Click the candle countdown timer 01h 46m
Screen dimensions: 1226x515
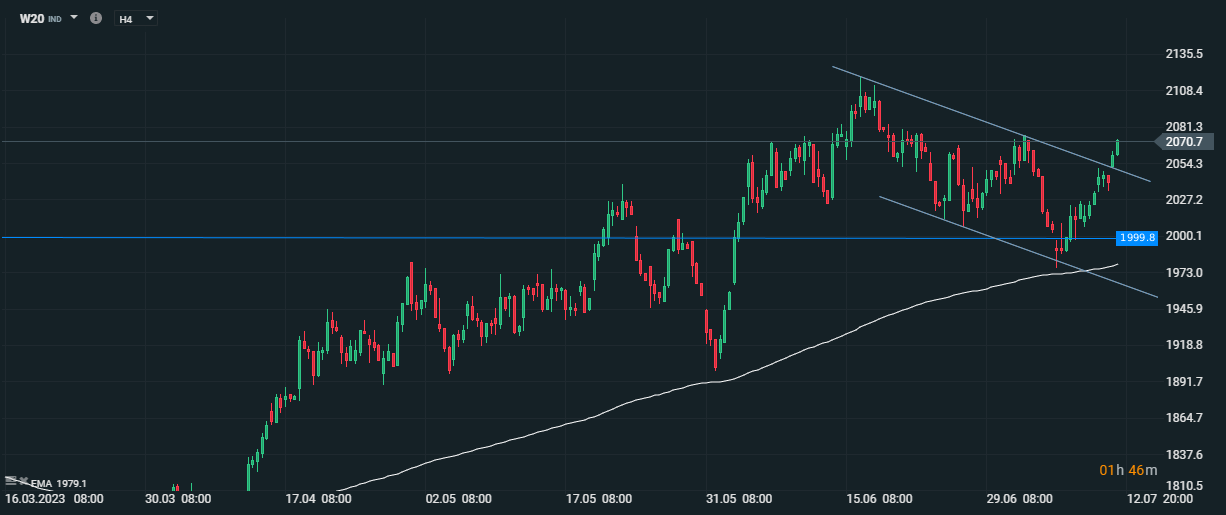(1128, 470)
